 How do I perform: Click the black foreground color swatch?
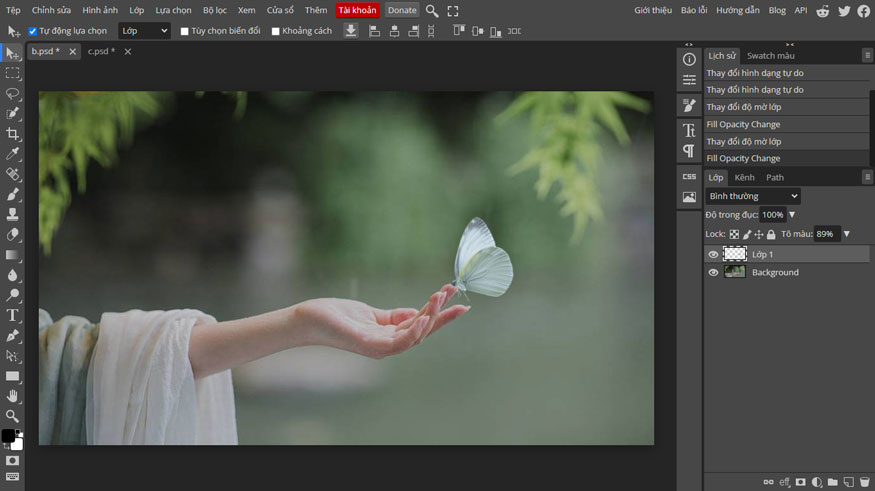(x=8, y=436)
